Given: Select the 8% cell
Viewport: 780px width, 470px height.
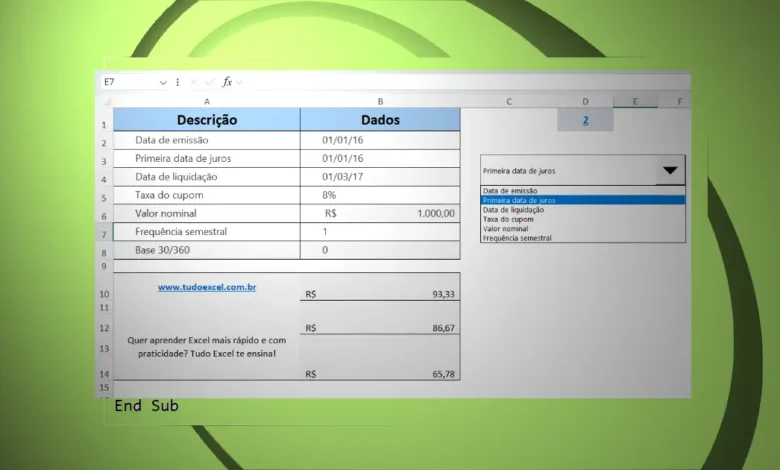Looking at the screenshot, I should coord(380,195).
